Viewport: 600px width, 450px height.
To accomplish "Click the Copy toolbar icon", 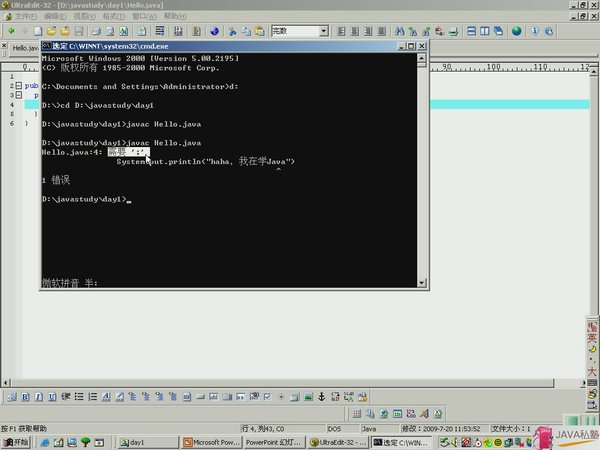I will click(x=246, y=31).
